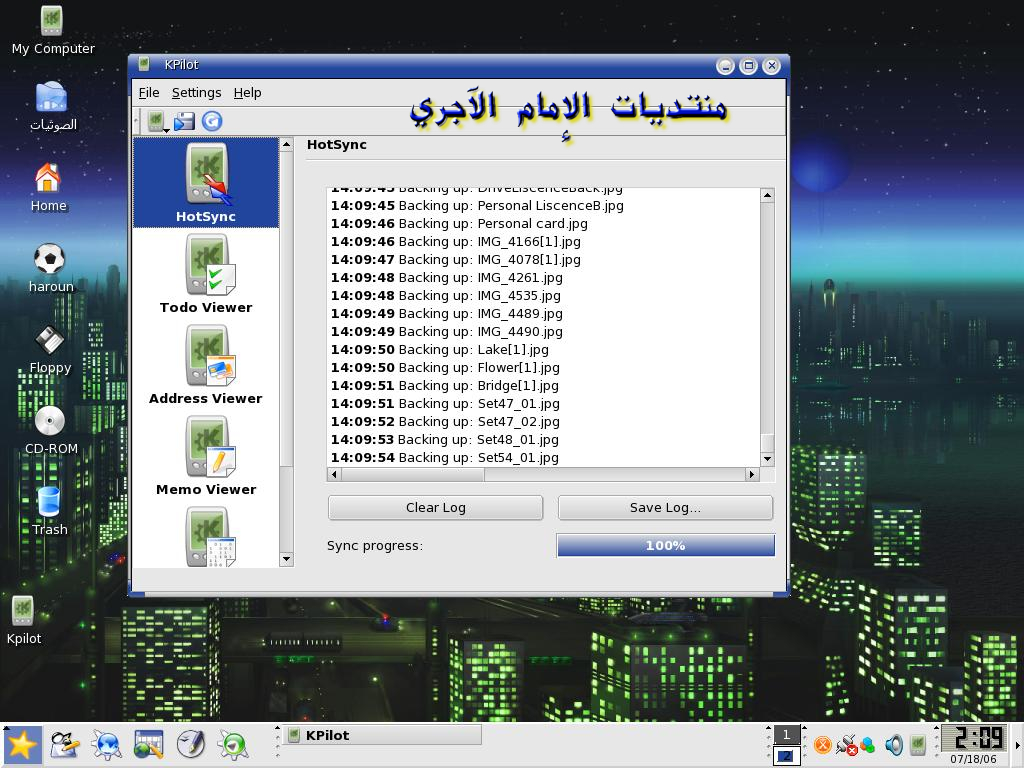The width and height of the screenshot is (1024, 768).
Task: Open the Address Viewer in sidebar
Action: point(206,364)
